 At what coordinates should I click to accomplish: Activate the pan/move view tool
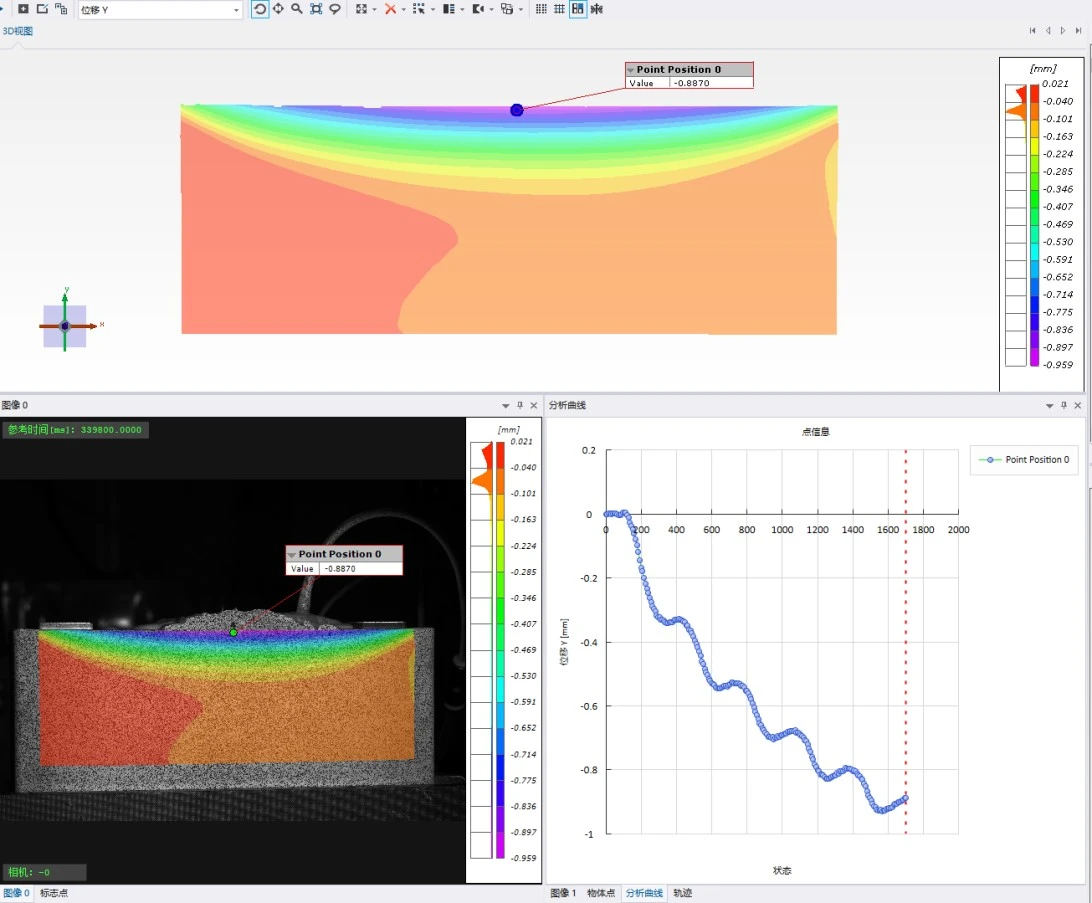click(278, 9)
